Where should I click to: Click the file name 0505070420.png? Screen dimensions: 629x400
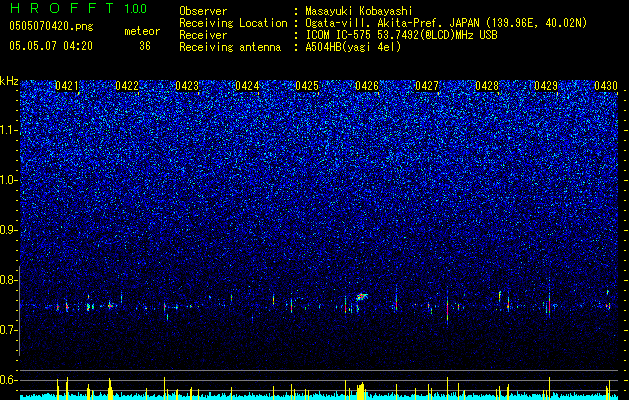(x=51, y=27)
